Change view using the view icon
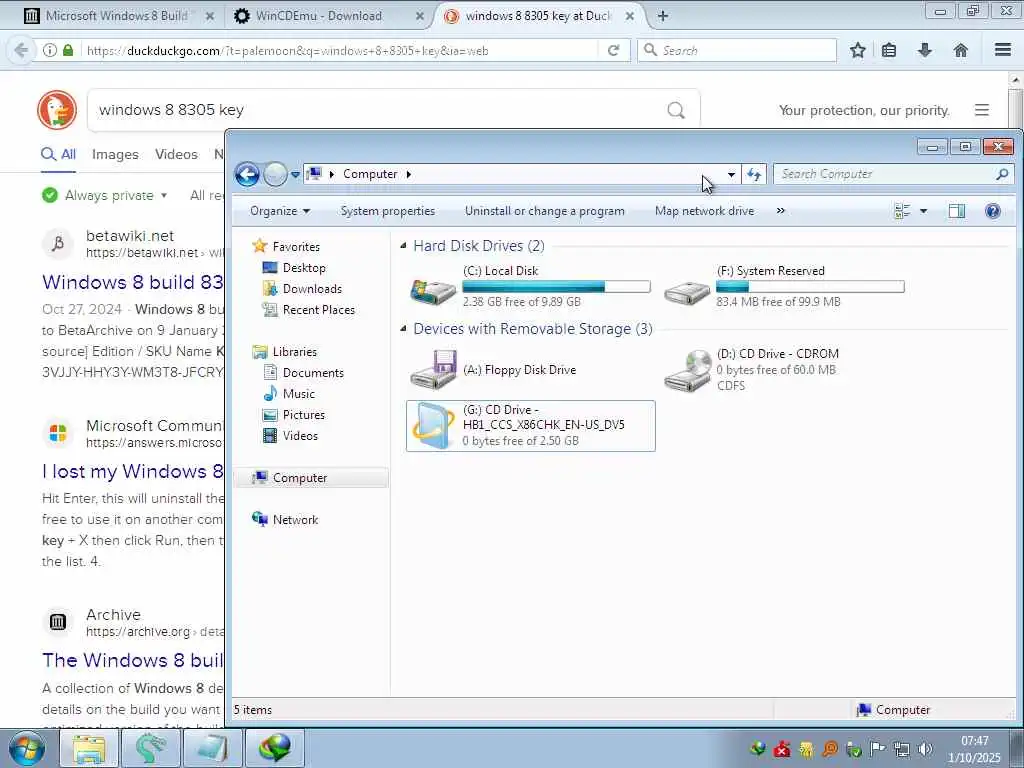This screenshot has width=1024, height=768. pyautogui.click(x=903, y=211)
